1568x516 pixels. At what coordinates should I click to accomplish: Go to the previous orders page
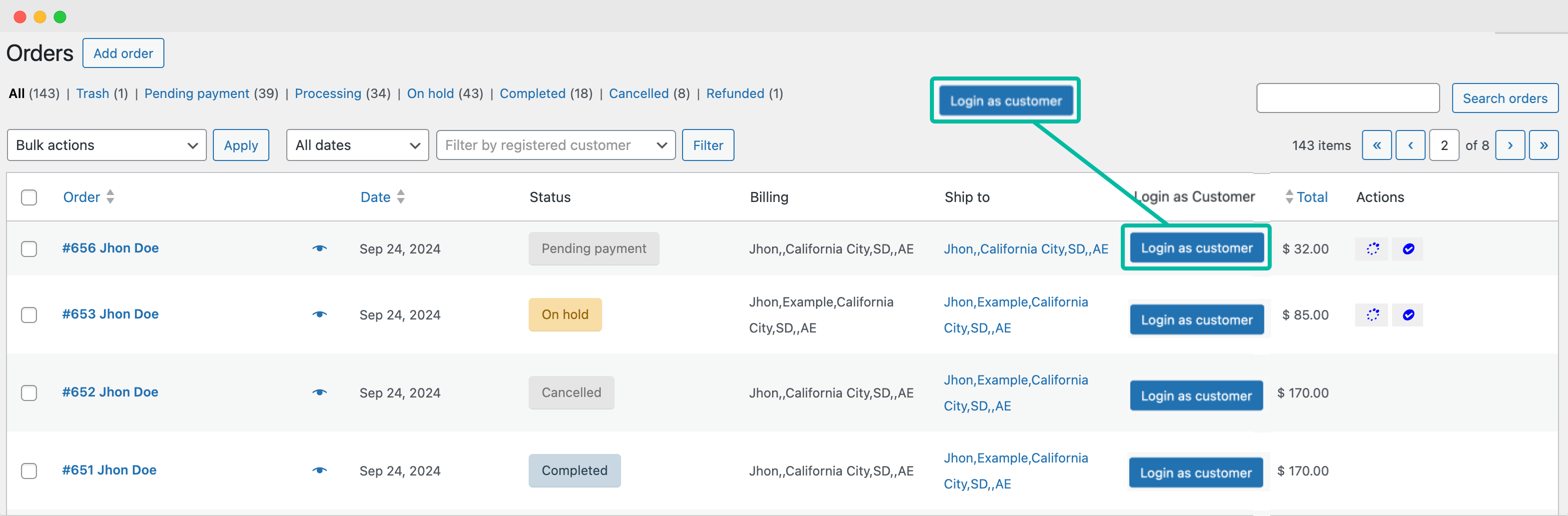(1410, 145)
